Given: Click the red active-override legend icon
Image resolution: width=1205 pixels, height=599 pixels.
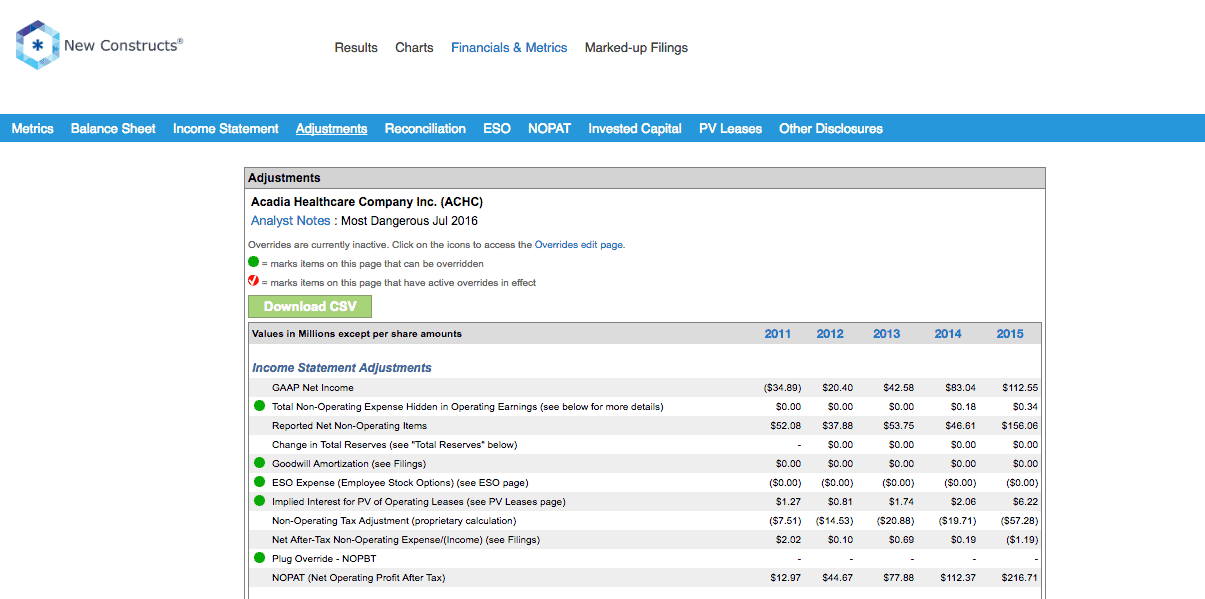Looking at the screenshot, I should click(x=254, y=282).
